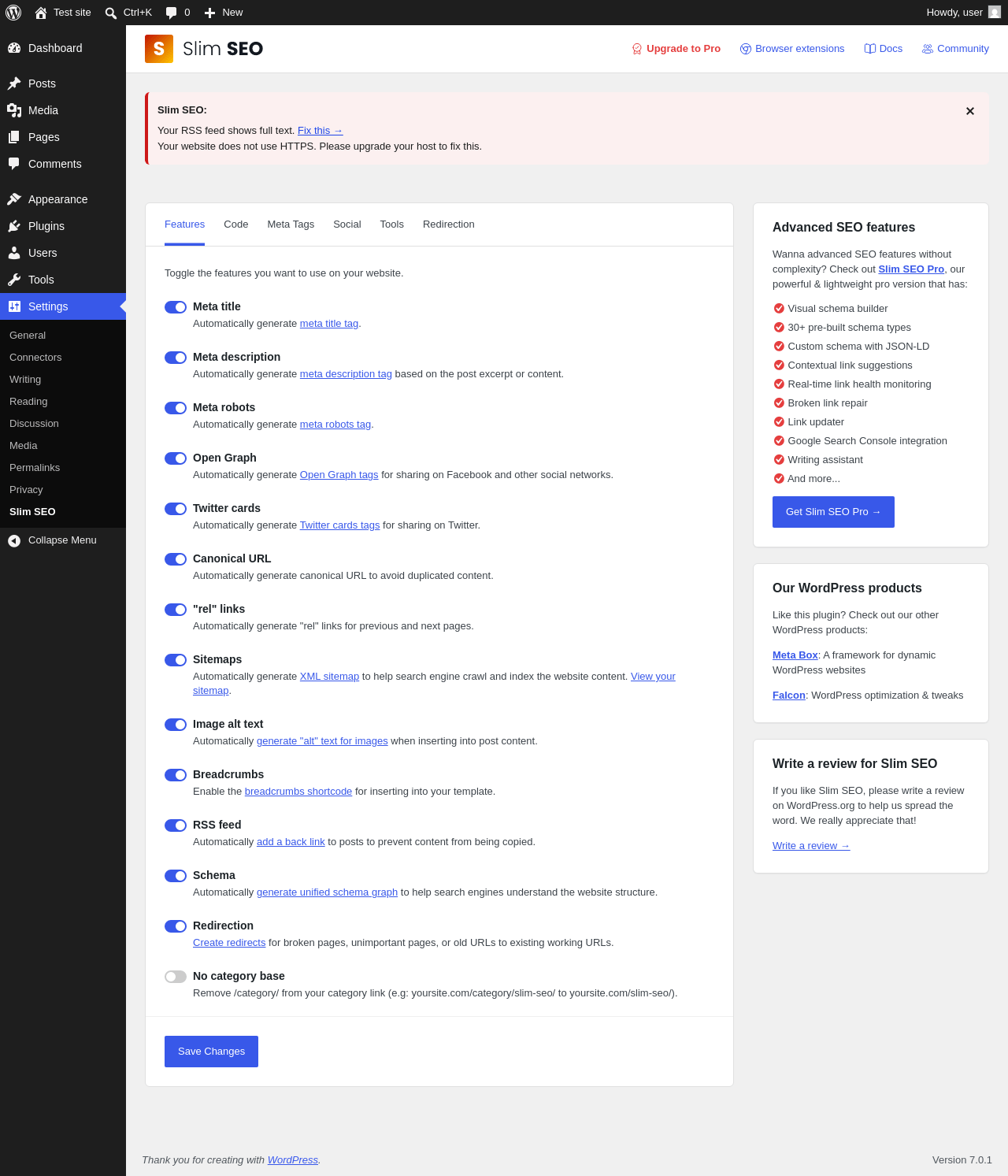Open the Test site home icon
The height and width of the screenshot is (1176, 1008).
coord(41,13)
